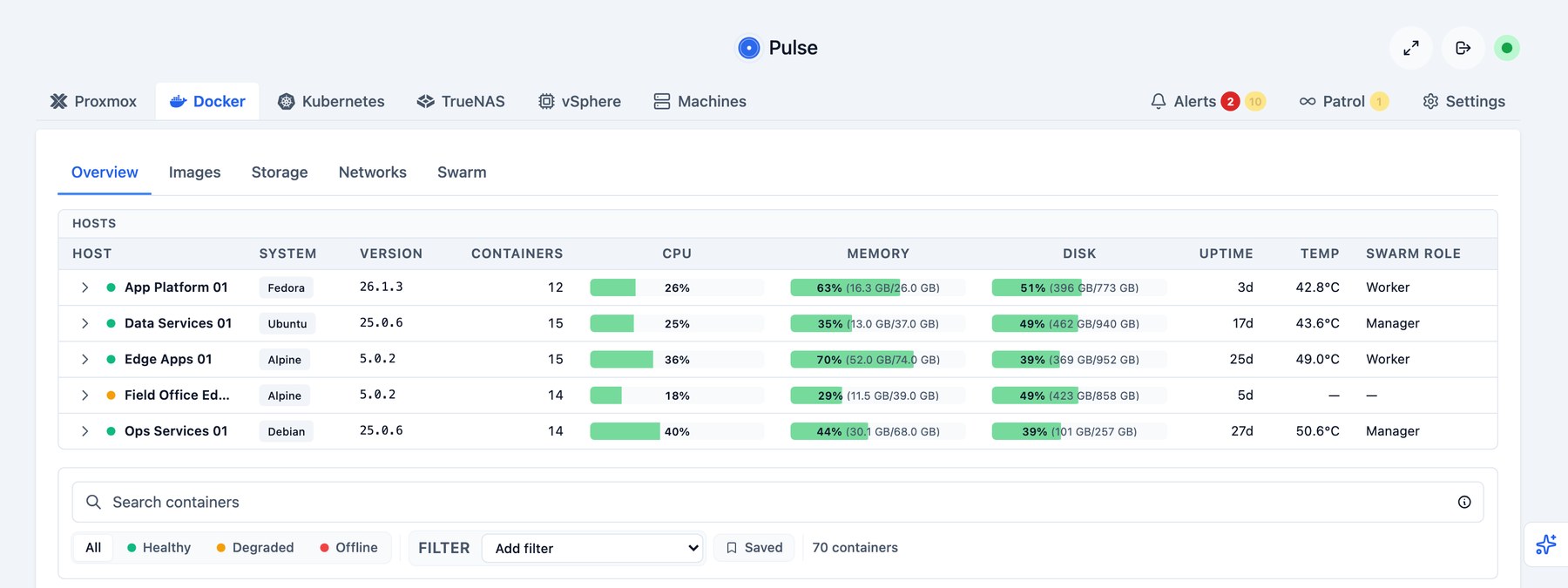Viewport: 1568px width, 588px height.
Task: Click the Proxmox X logo icon
Action: click(x=58, y=101)
